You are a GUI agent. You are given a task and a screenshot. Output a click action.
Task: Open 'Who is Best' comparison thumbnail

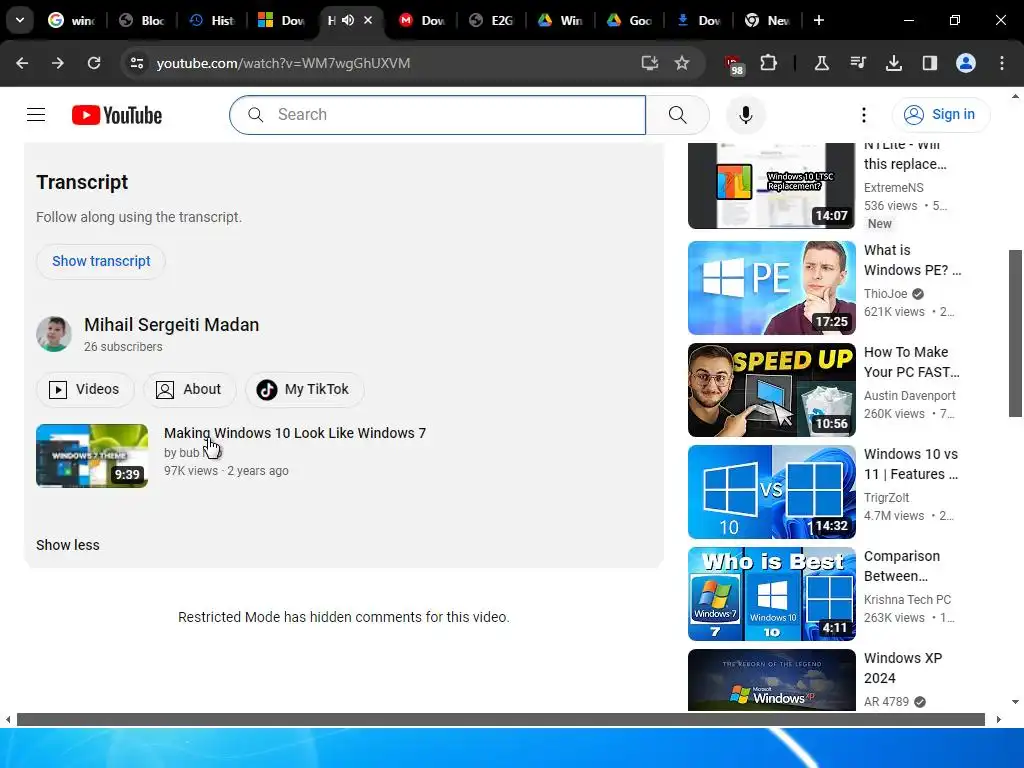coord(771,594)
